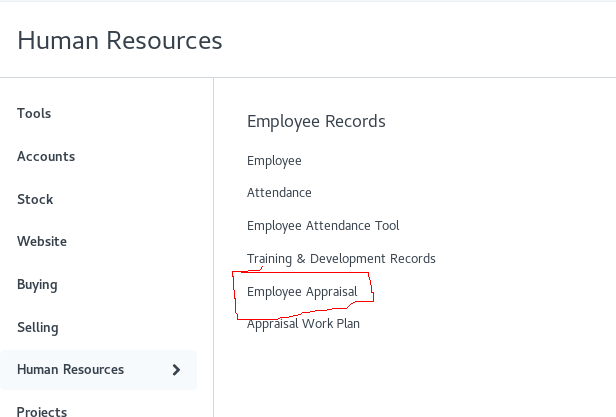Open the Attendance link

[279, 193]
